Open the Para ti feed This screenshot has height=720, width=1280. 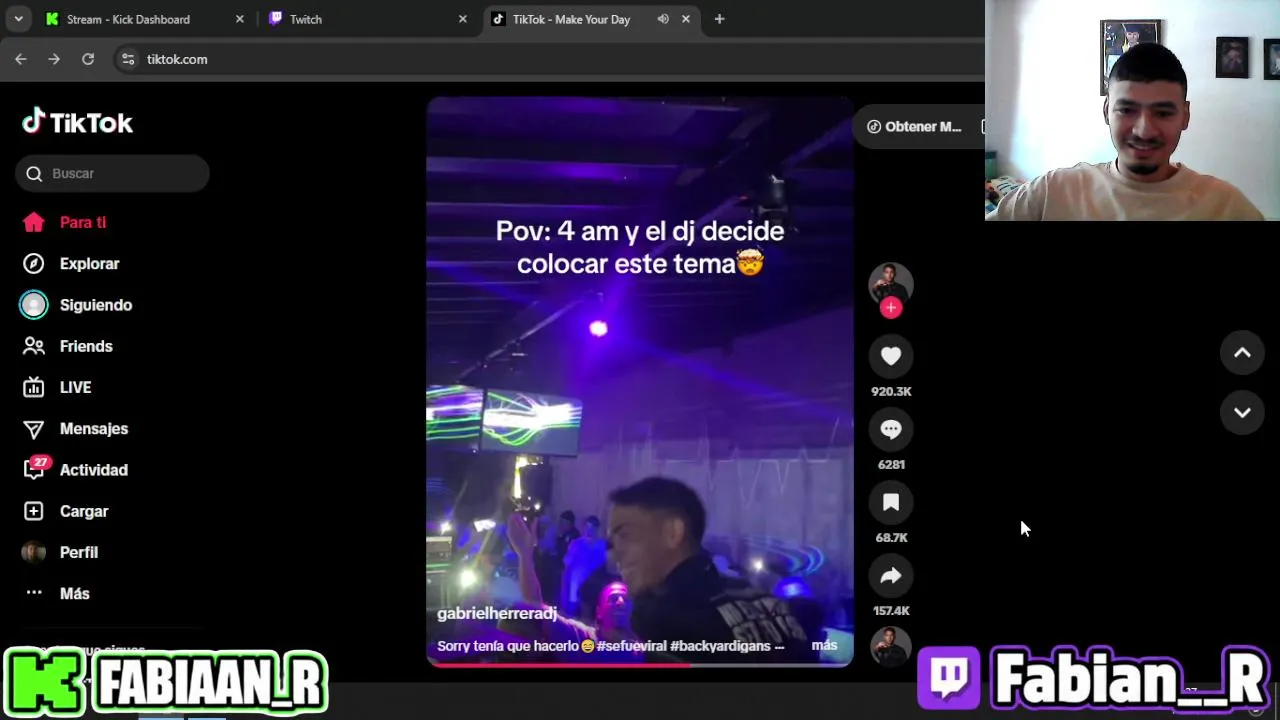(x=64, y=222)
